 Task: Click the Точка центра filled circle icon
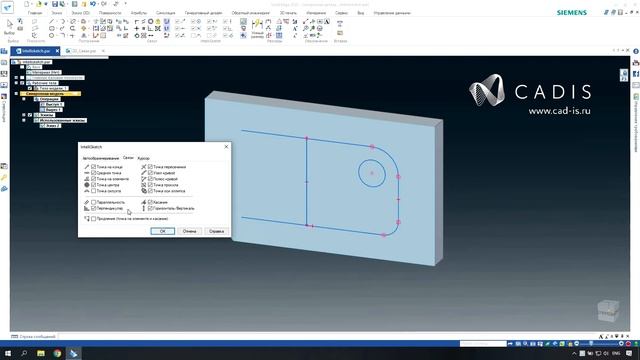[x=87, y=185]
